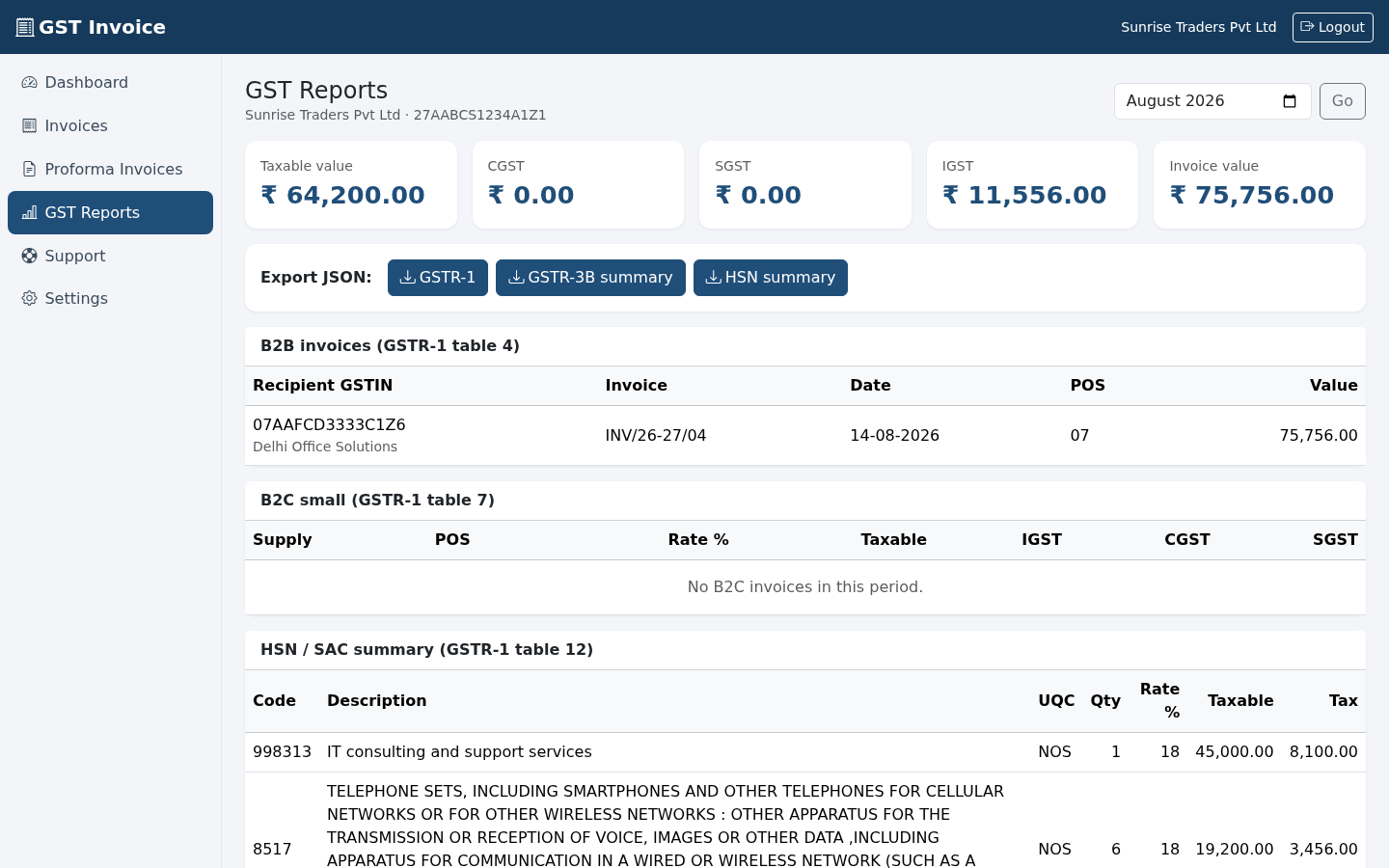Click the Invoice value ₹ 75,756.00 card
This screenshot has height=868, width=1389.
1260,185
